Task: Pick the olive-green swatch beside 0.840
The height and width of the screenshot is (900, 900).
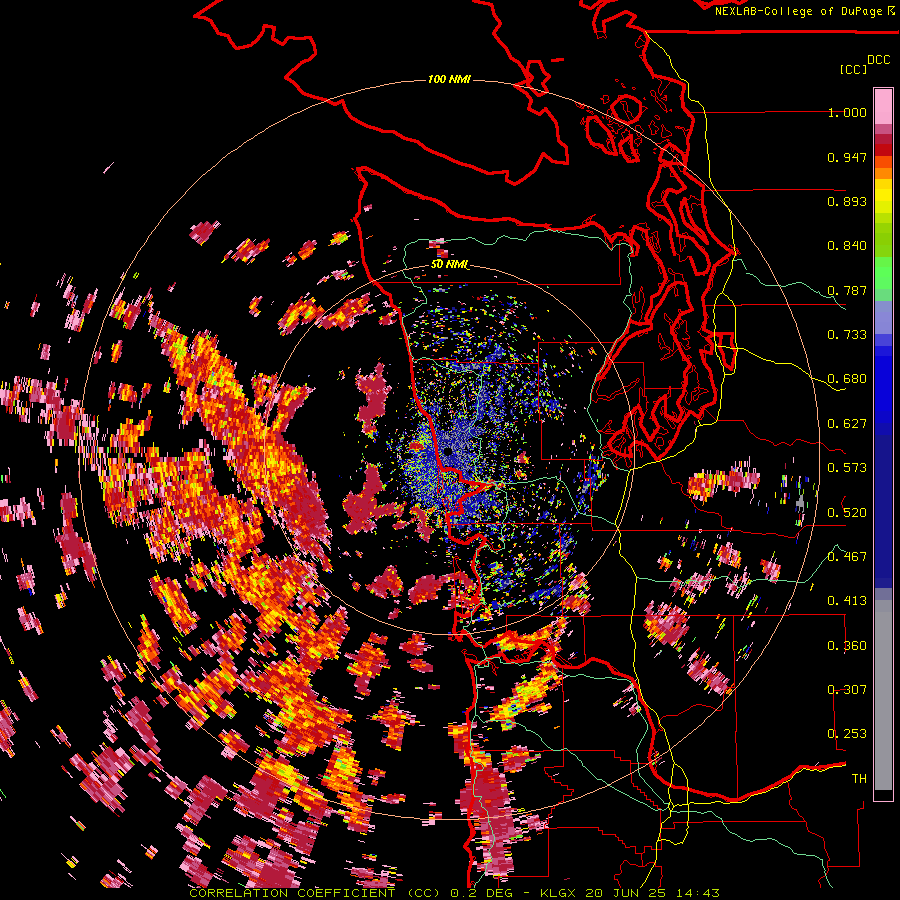Action: 883,241
